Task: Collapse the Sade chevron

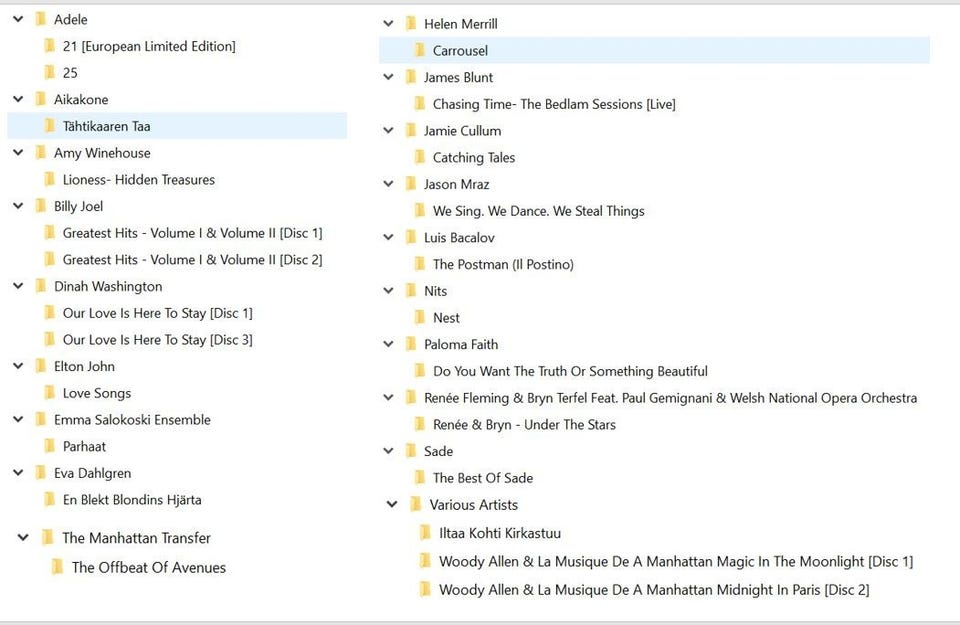Action: (x=388, y=451)
